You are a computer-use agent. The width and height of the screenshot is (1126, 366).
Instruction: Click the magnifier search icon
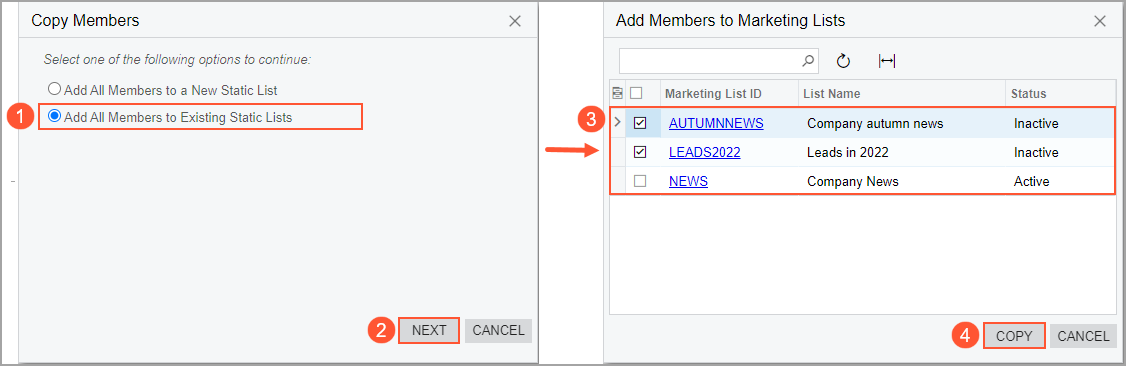pyautogui.click(x=809, y=61)
